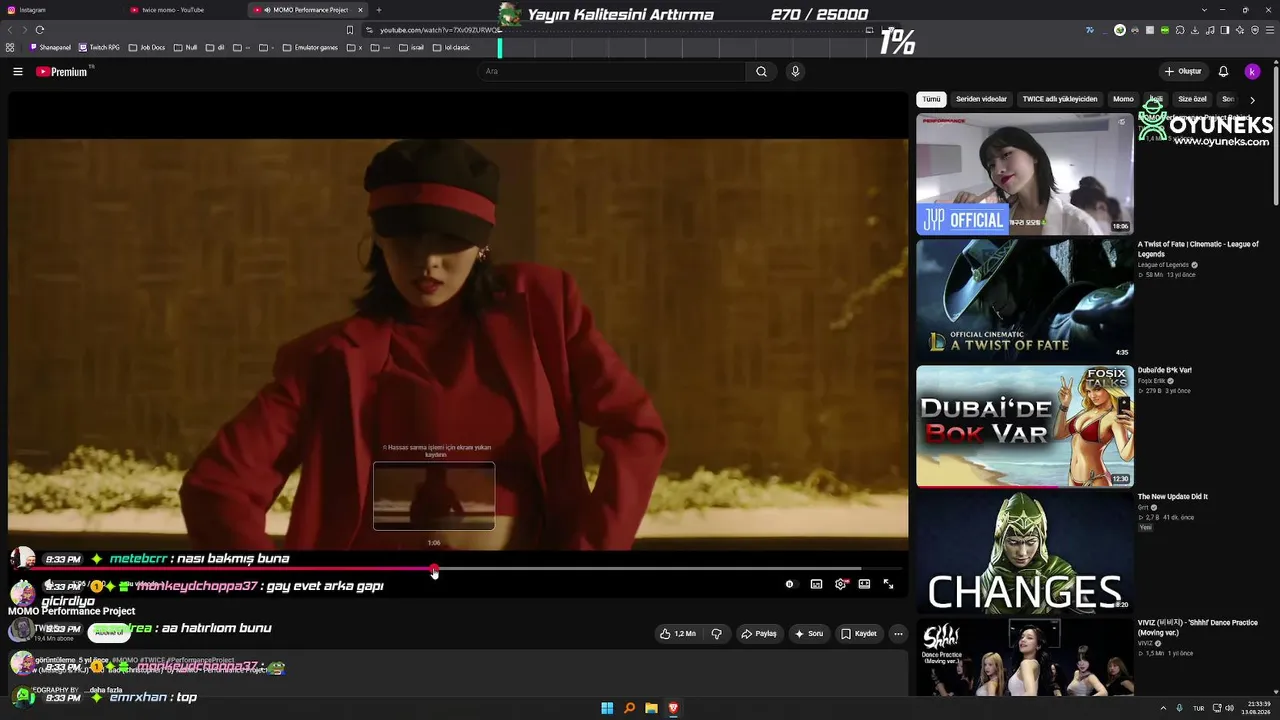Viewport: 1280px width, 720px height.
Task: Open Shanapanel bookmark link
Action: click(x=51, y=47)
